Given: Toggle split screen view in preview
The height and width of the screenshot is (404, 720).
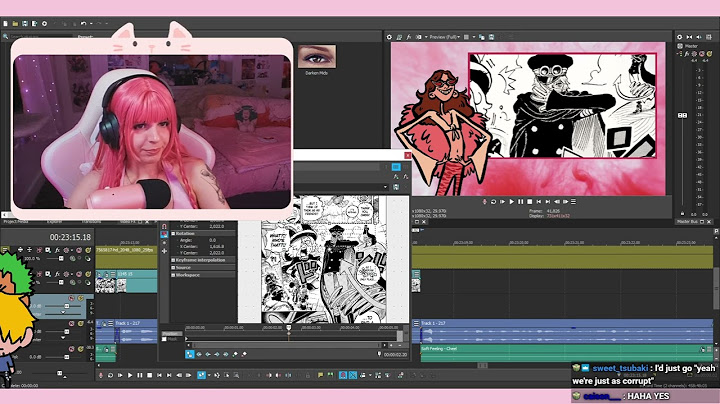Looking at the screenshot, I should tap(418, 37).
